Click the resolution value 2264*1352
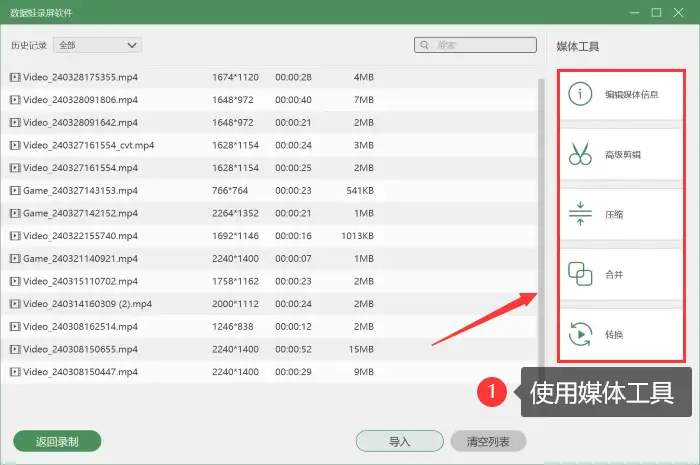Screen dimensions: 700x465 tap(235, 213)
